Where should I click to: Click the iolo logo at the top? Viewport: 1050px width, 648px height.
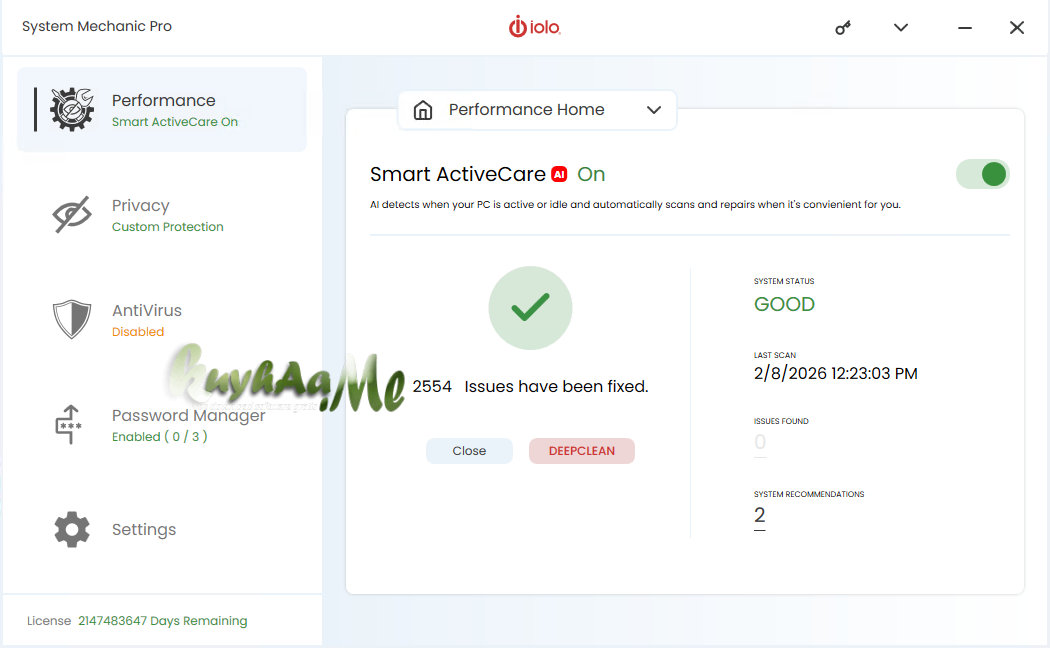point(534,27)
